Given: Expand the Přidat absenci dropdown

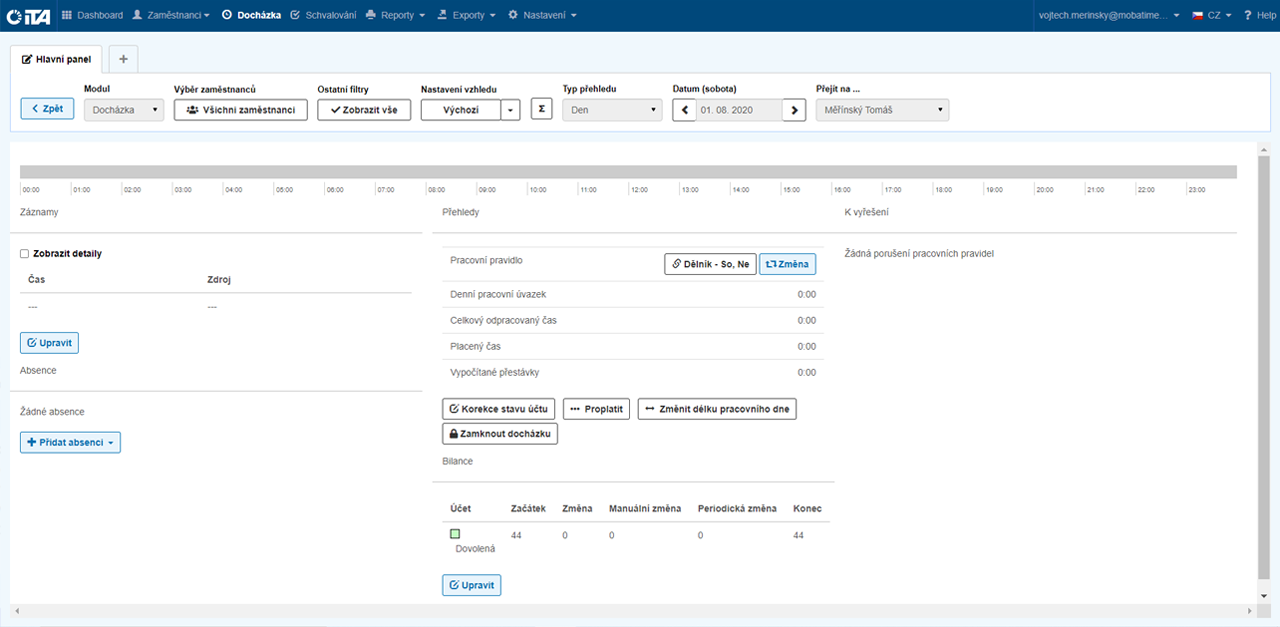Looking at the screenshot, I should (x=70, y=442).
